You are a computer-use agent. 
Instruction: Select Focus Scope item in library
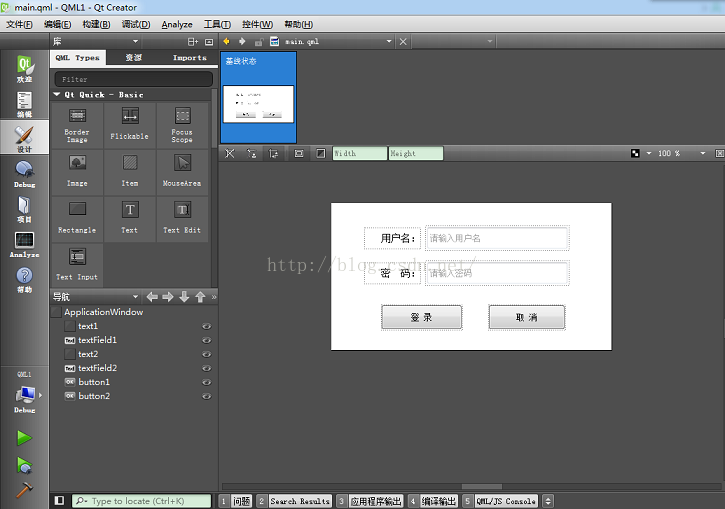click(182, 126)
